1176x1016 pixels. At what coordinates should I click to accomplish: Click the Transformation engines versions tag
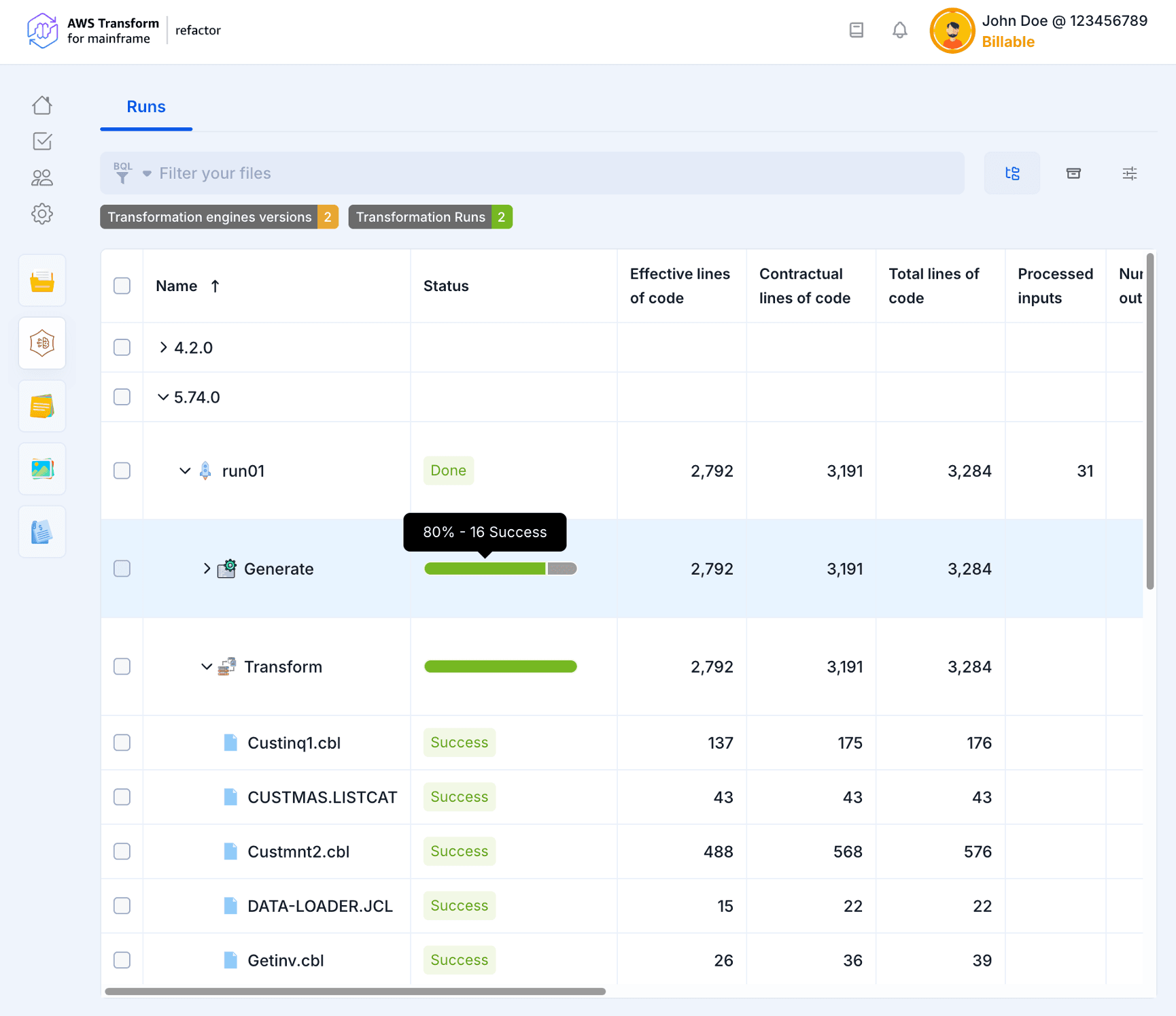pyautogui.click(x=218, y=217)
